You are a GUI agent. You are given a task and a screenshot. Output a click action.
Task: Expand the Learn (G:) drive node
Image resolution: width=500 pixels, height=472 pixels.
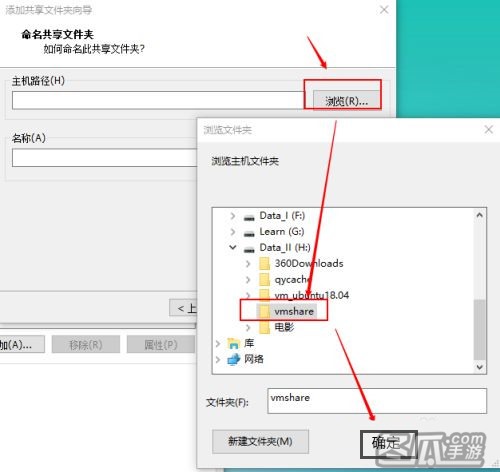tap(233, 232)
